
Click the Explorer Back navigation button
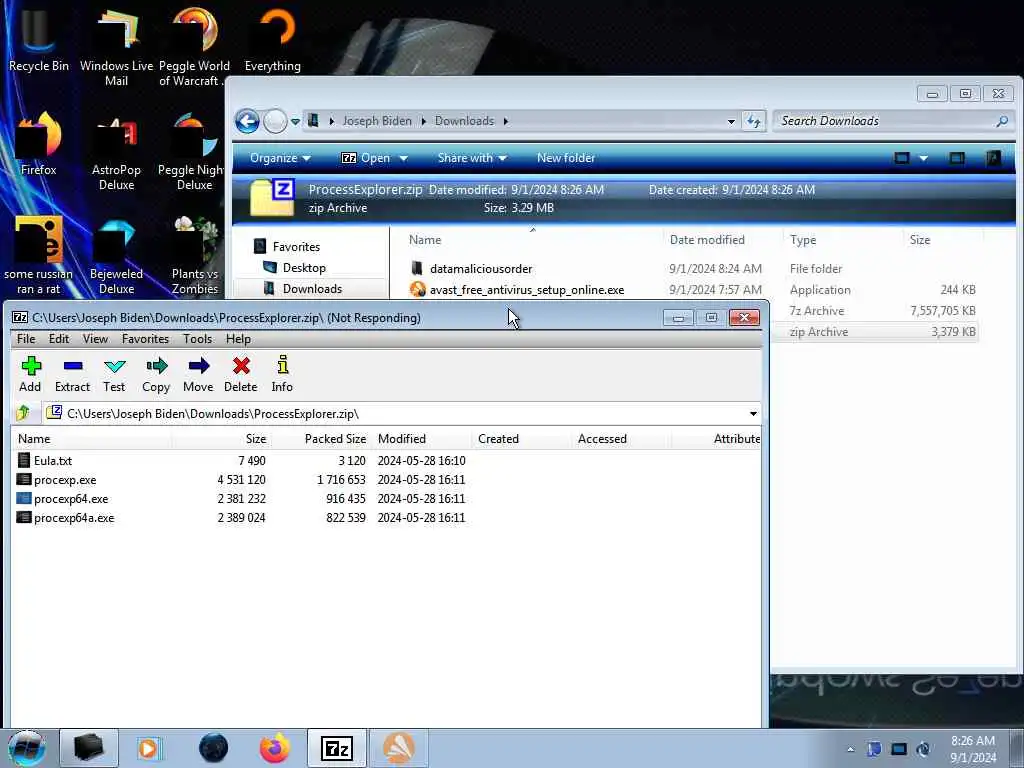click(x=248, y=121)
